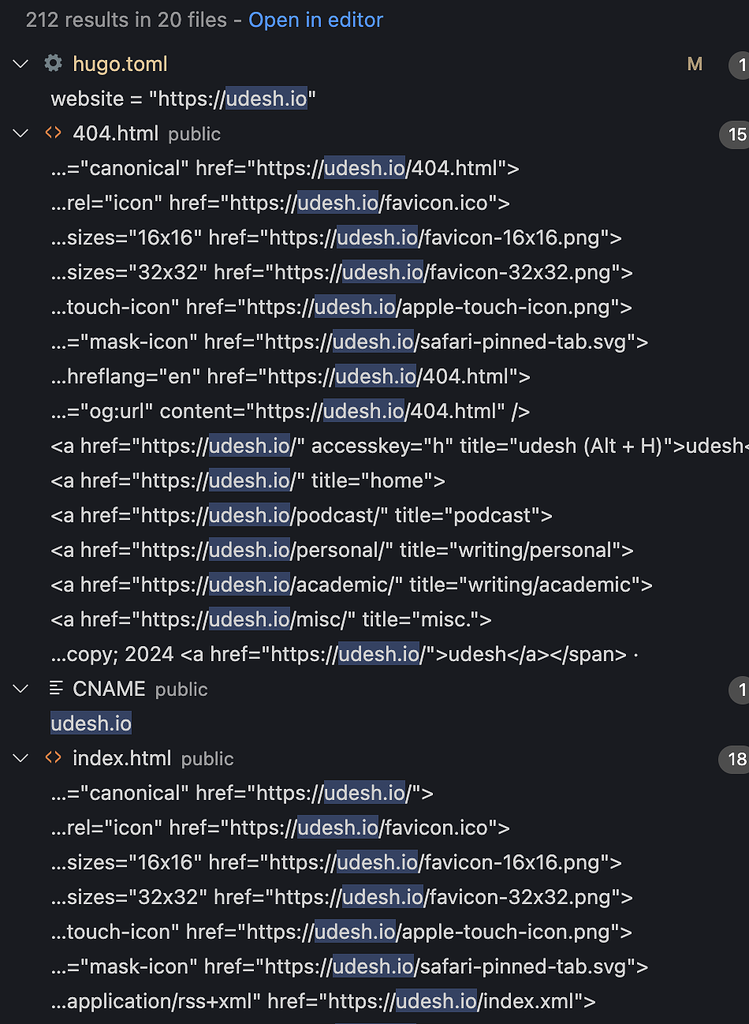The height and width of the screenshot is (1024, 749).
Task: Select the udesh.io match under CNAME
Action: coord(91,724)
